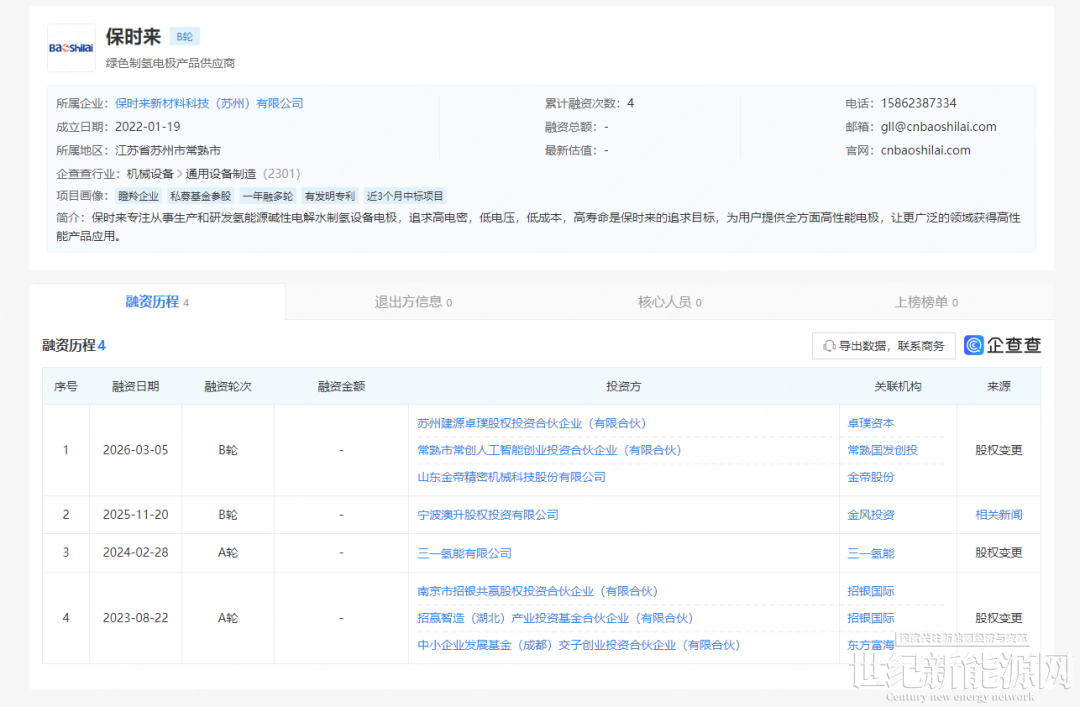
Task: Open 山东金帝精密机械科技股份有限公司 link
Action: pos(511,477)
